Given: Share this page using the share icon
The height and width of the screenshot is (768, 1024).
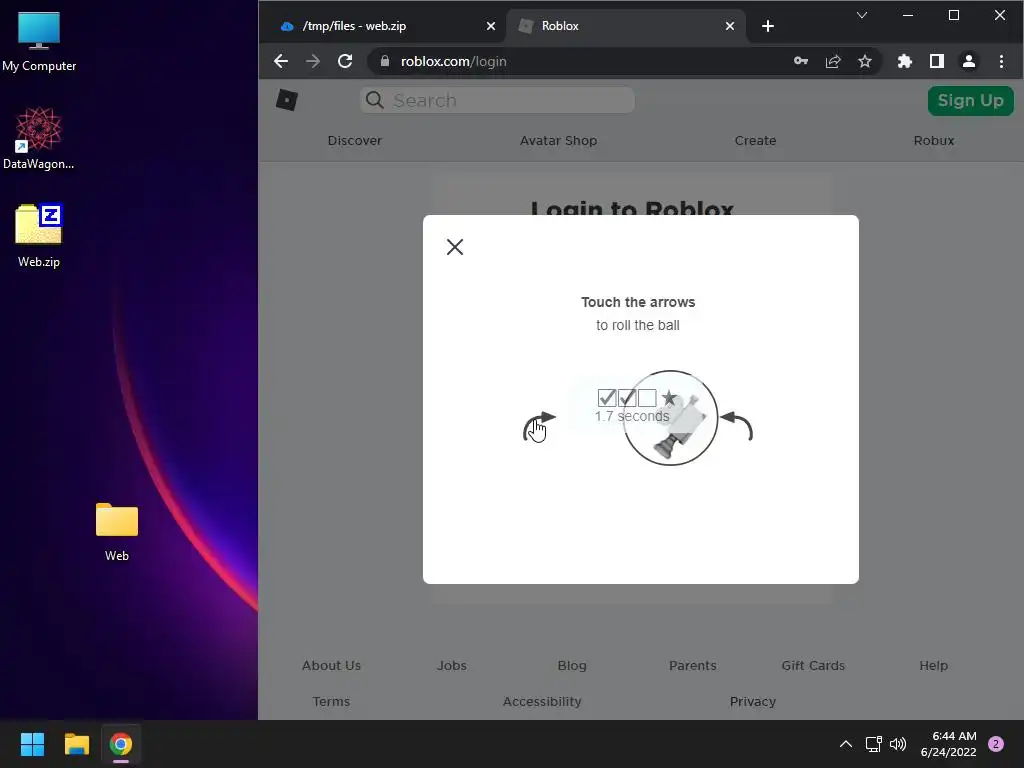Looking at the screenshot, I should pyautogui.click(x=833, y=61).
